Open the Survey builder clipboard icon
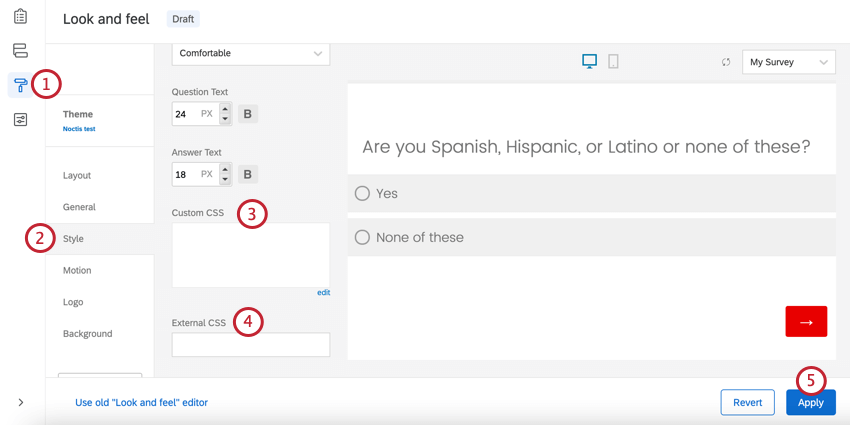The height and width of the screenshot is (425, 850). tap(20, 17)
